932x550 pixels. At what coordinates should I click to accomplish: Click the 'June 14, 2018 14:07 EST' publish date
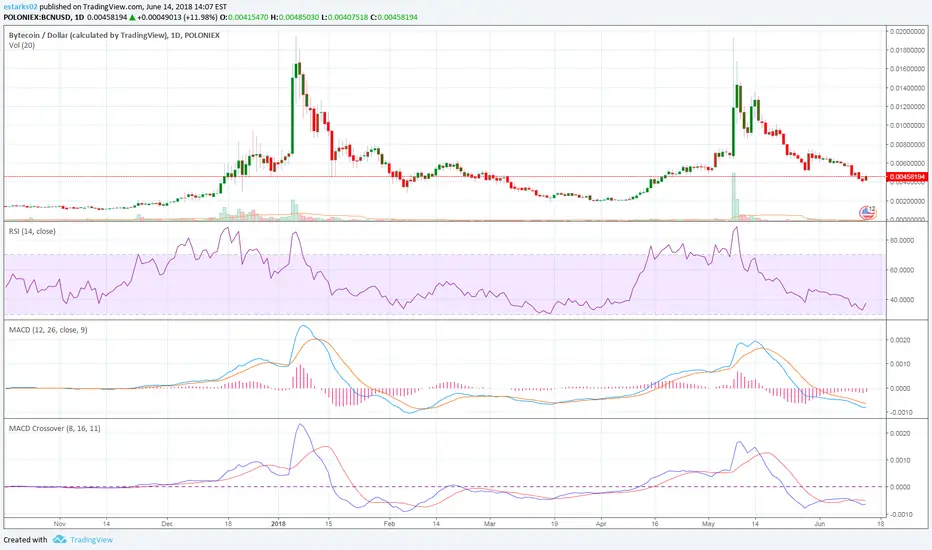point(186,7)
